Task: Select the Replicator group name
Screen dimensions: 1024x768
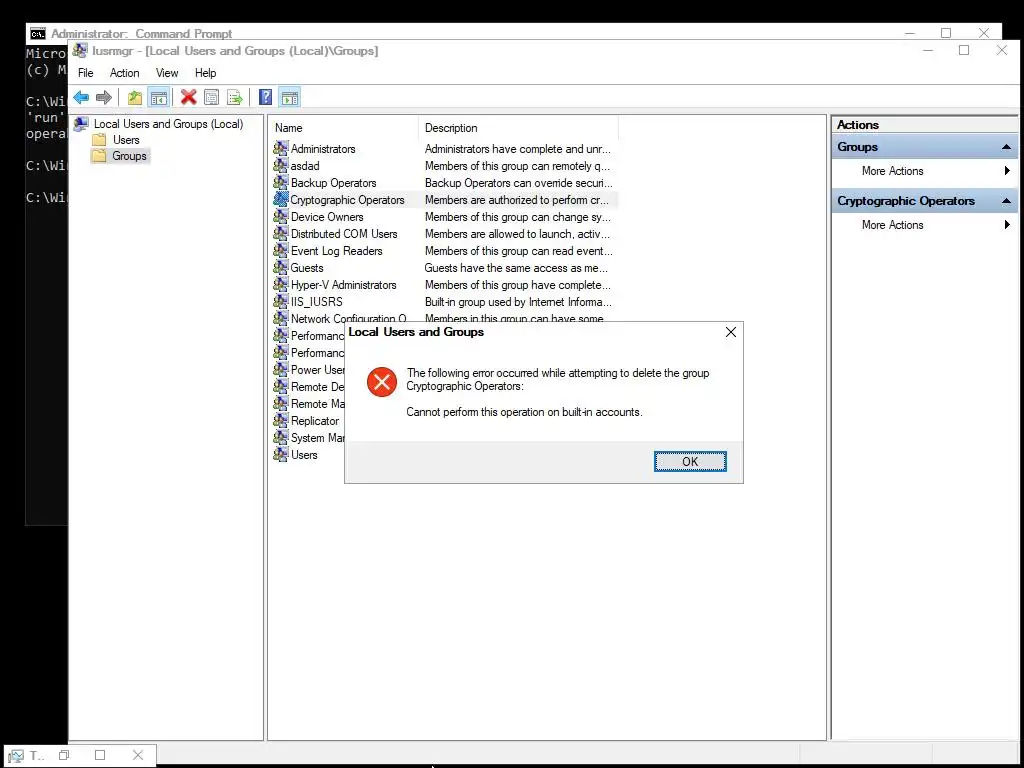Action: (x=315, y=421)
